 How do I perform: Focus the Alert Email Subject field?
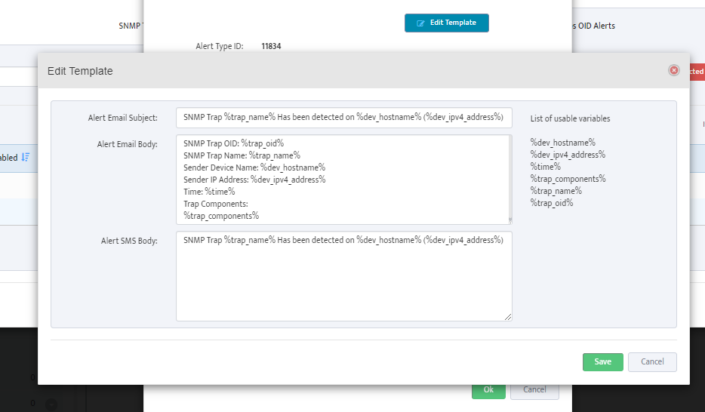tap(343, 118)
